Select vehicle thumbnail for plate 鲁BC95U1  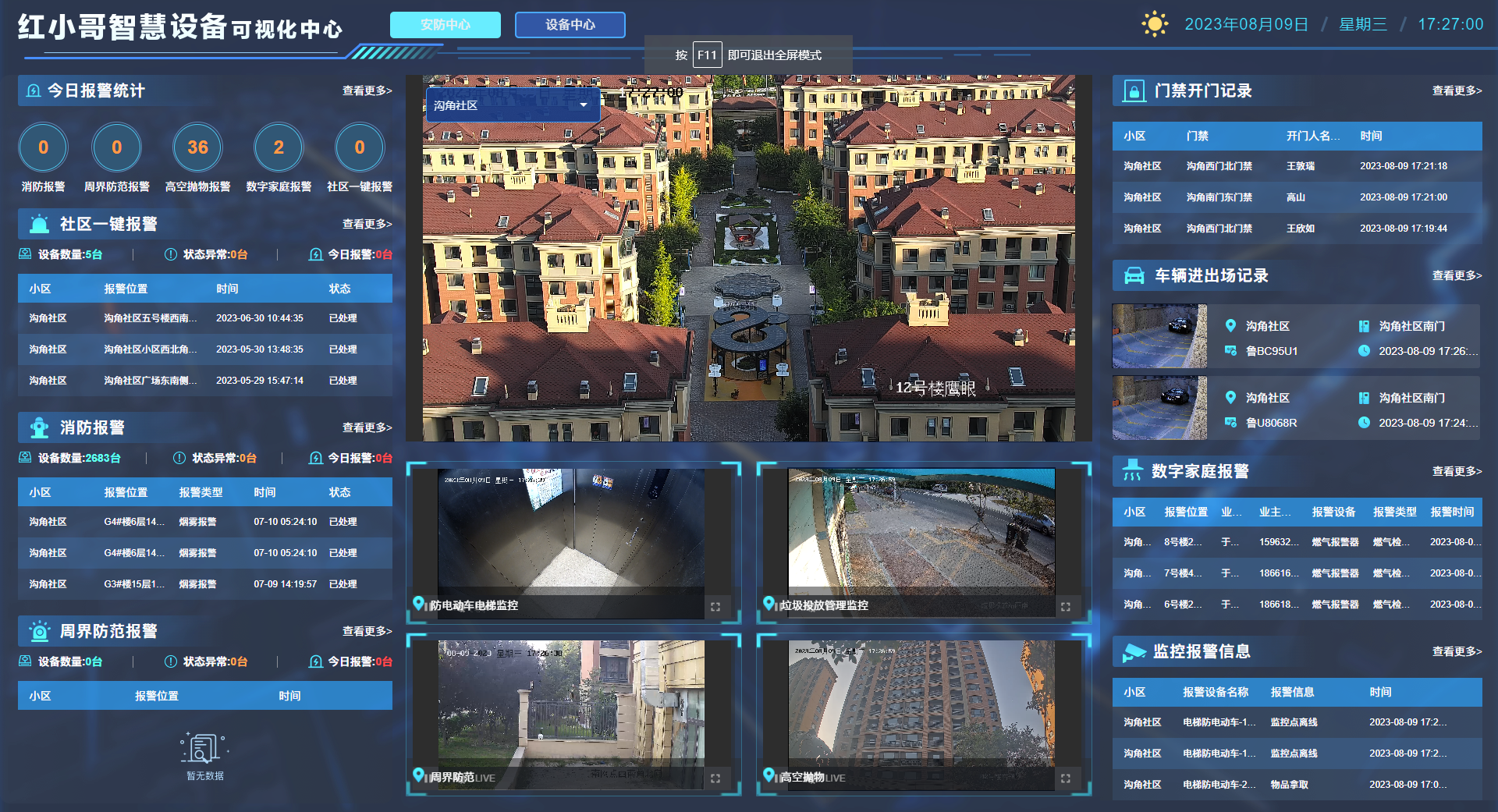(x=1159, y=336)
